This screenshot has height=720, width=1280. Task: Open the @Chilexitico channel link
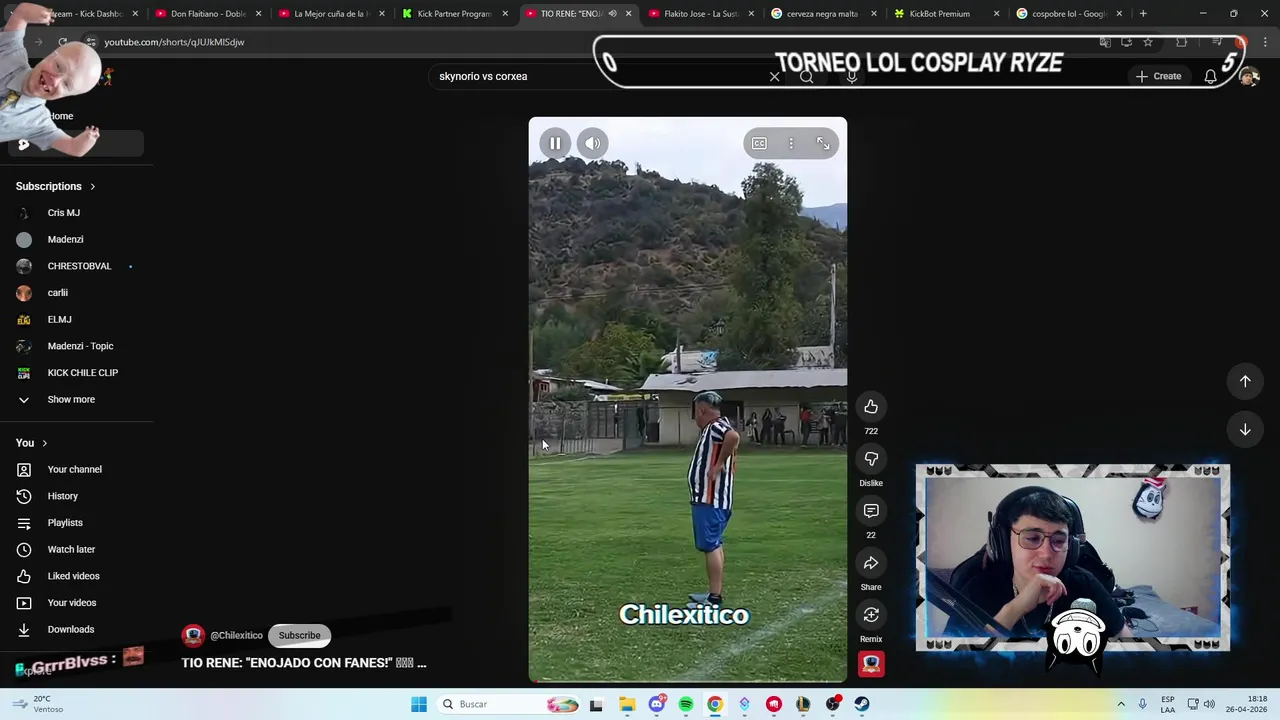tap(236, 635)
